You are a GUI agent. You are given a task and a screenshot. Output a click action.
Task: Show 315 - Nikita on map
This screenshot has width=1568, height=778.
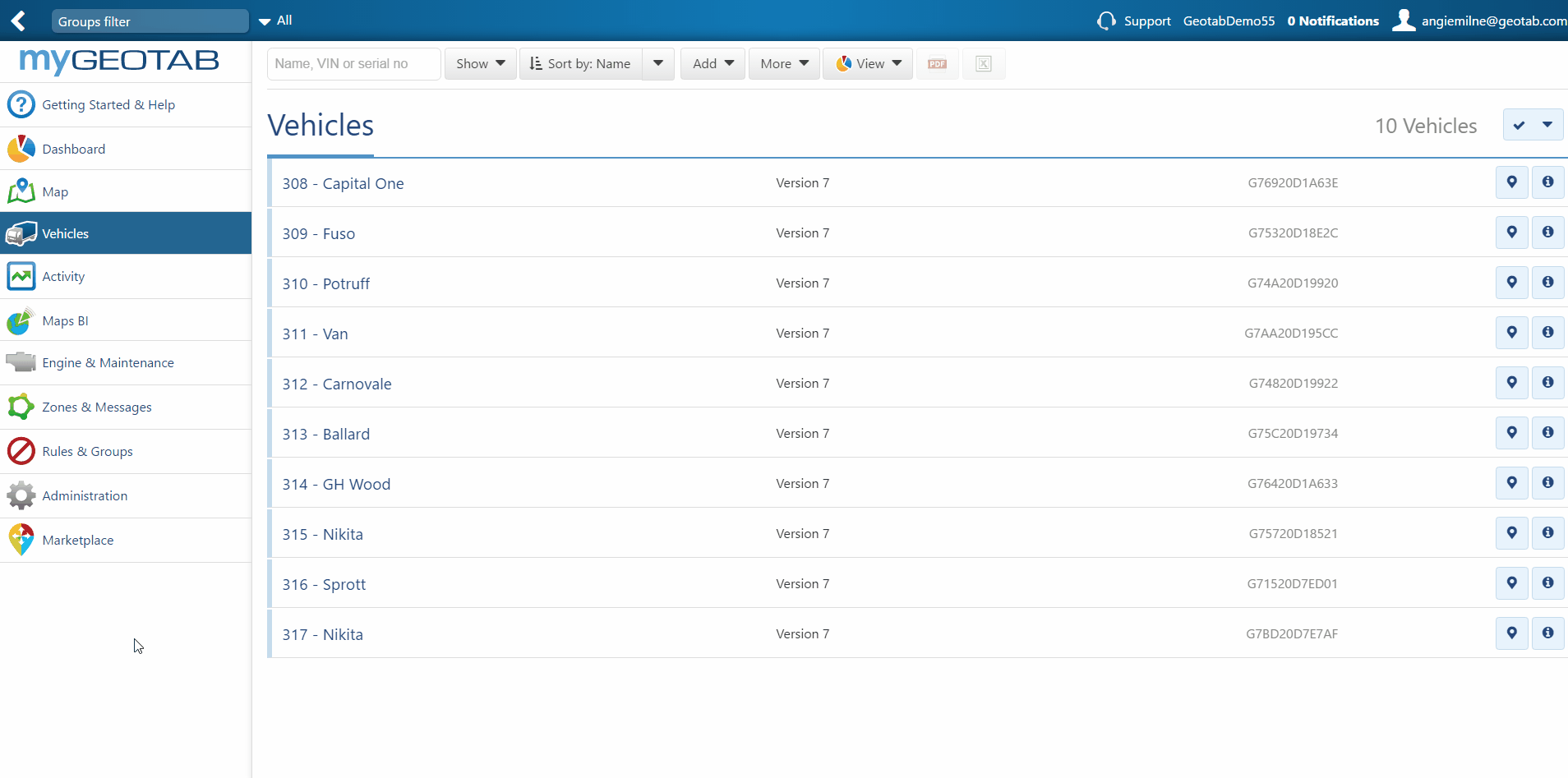click(1512, 533)
